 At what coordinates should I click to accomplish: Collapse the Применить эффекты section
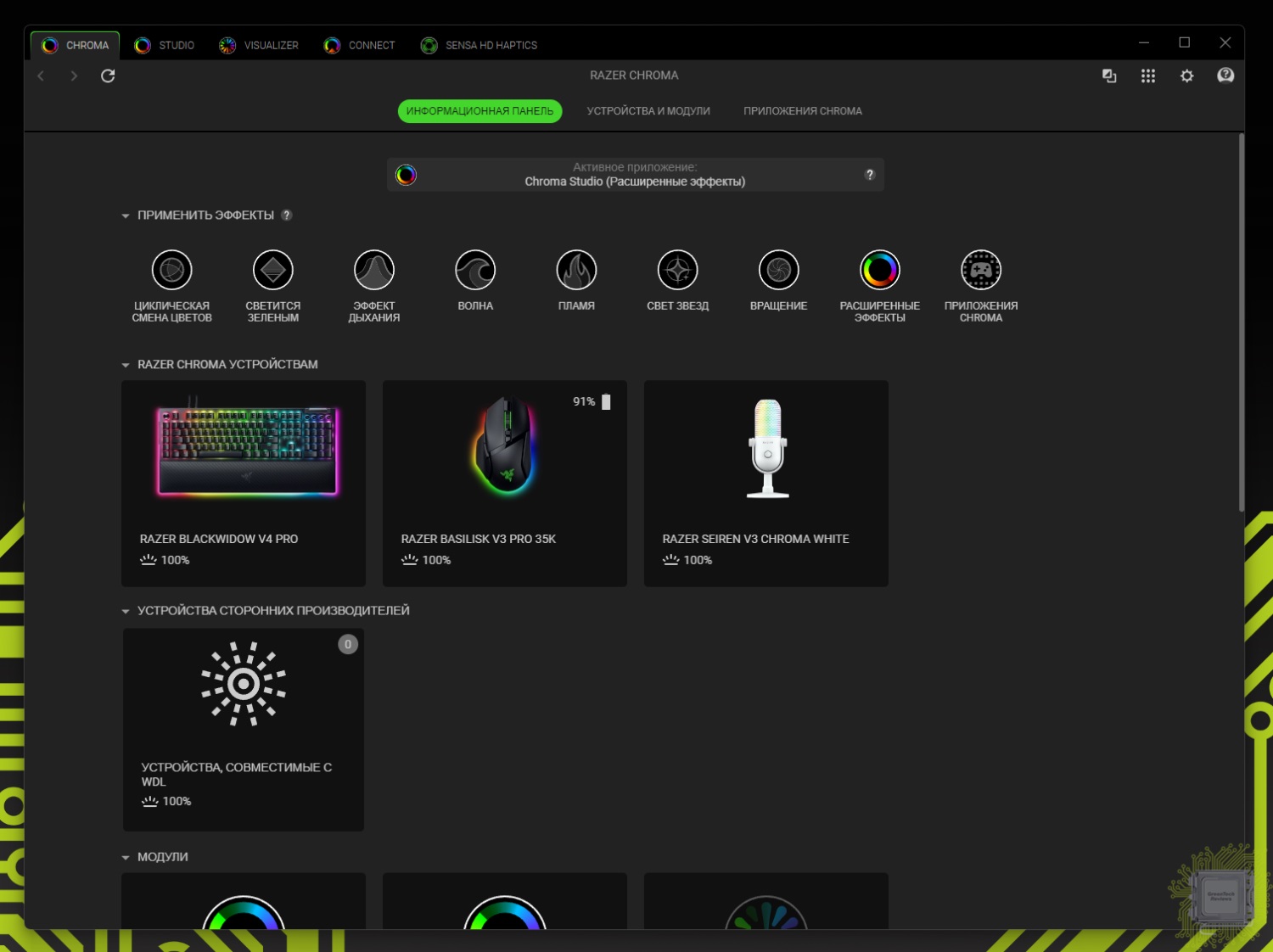point(126,216)
